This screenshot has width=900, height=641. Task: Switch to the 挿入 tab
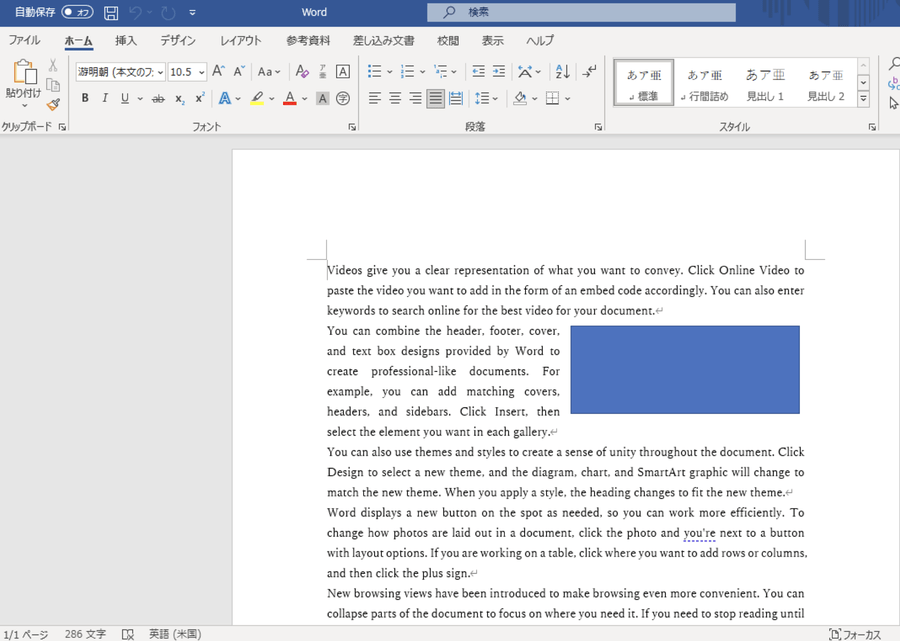pyautogui.click(x=126, y=40)
